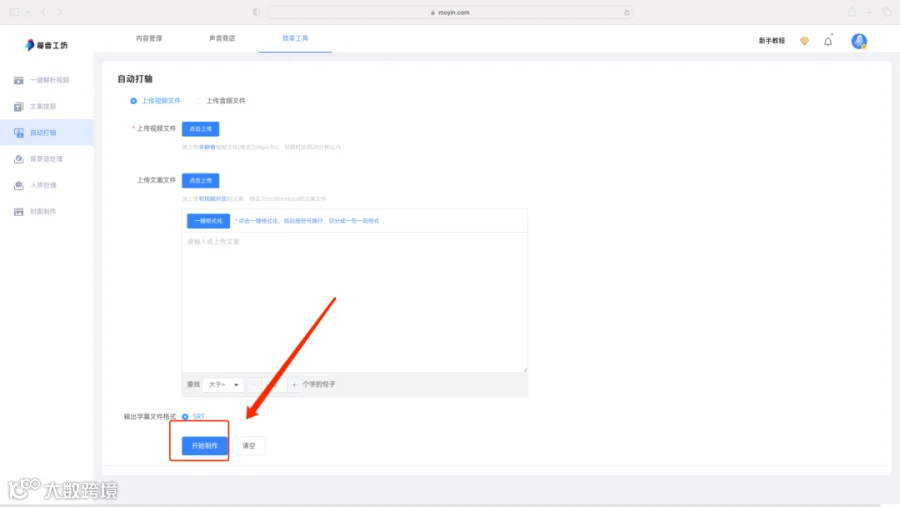Click the 魔音工坊 logo

point(46,45)
